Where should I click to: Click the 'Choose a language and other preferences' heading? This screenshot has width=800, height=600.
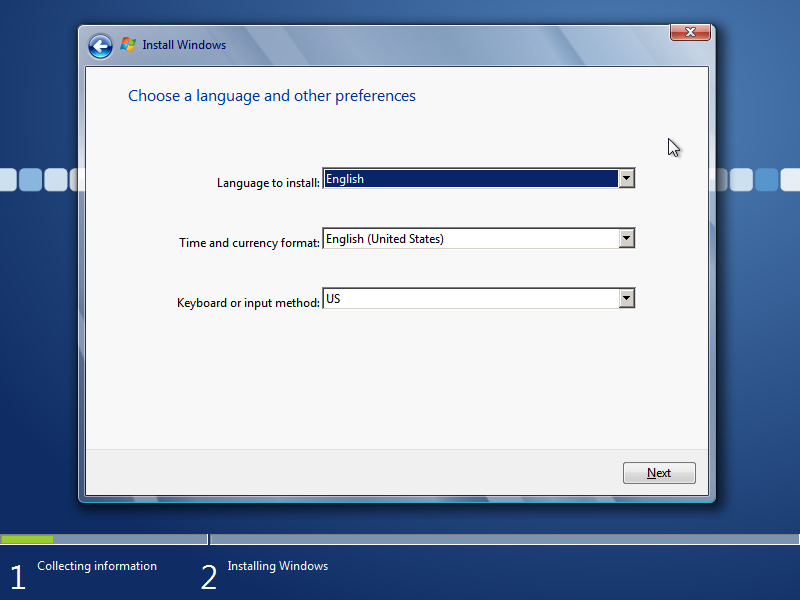pos(272,96)
